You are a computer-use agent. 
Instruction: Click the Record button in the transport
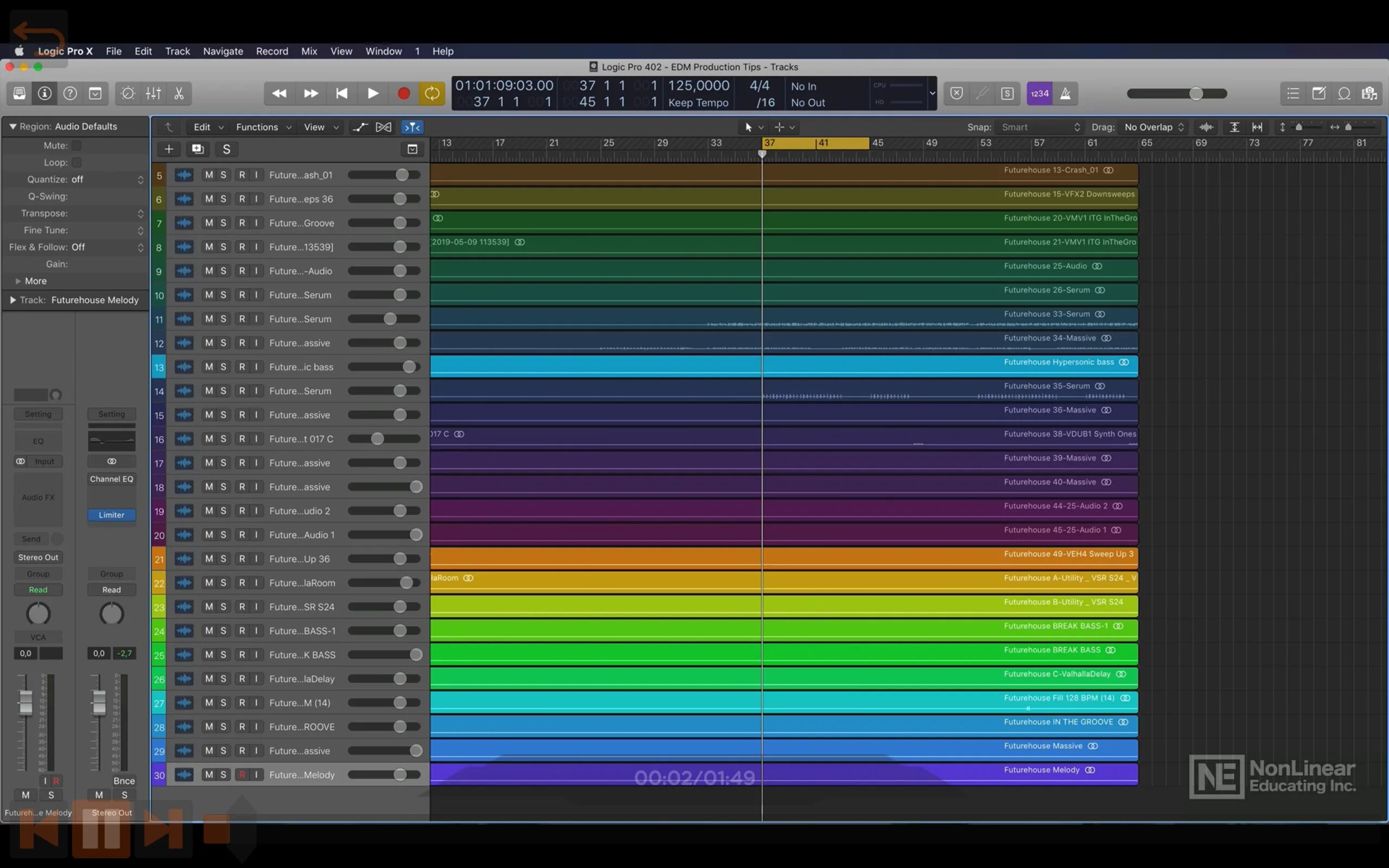(x=404, y=93)
